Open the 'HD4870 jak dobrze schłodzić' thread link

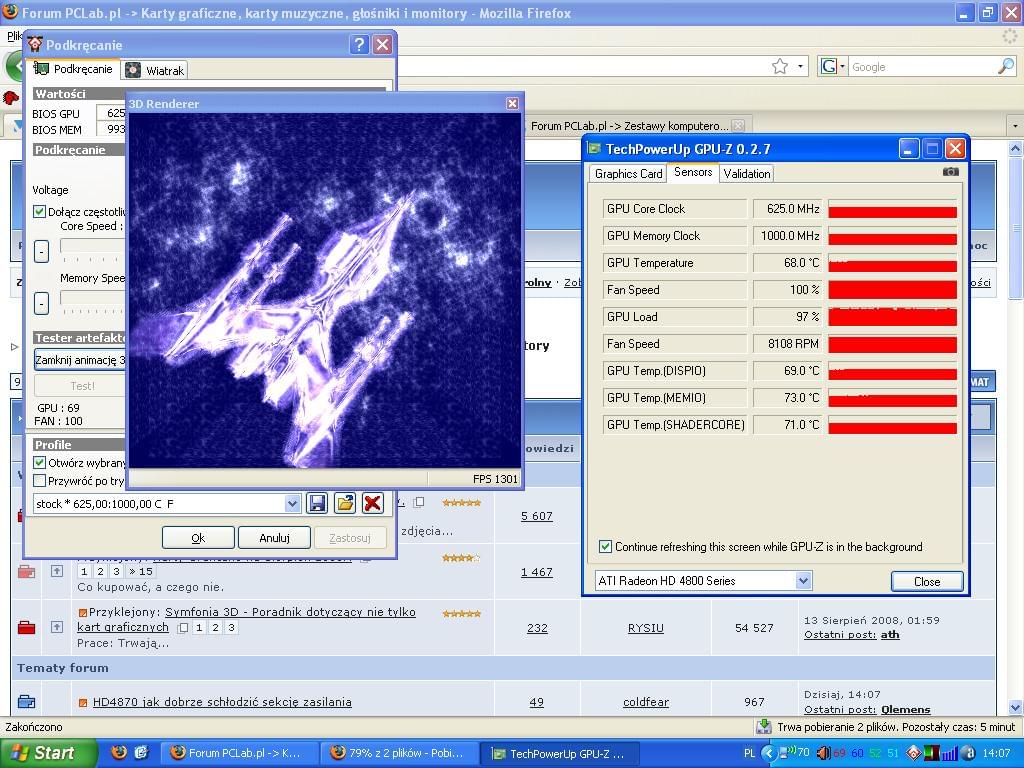(x=222, y=702)
